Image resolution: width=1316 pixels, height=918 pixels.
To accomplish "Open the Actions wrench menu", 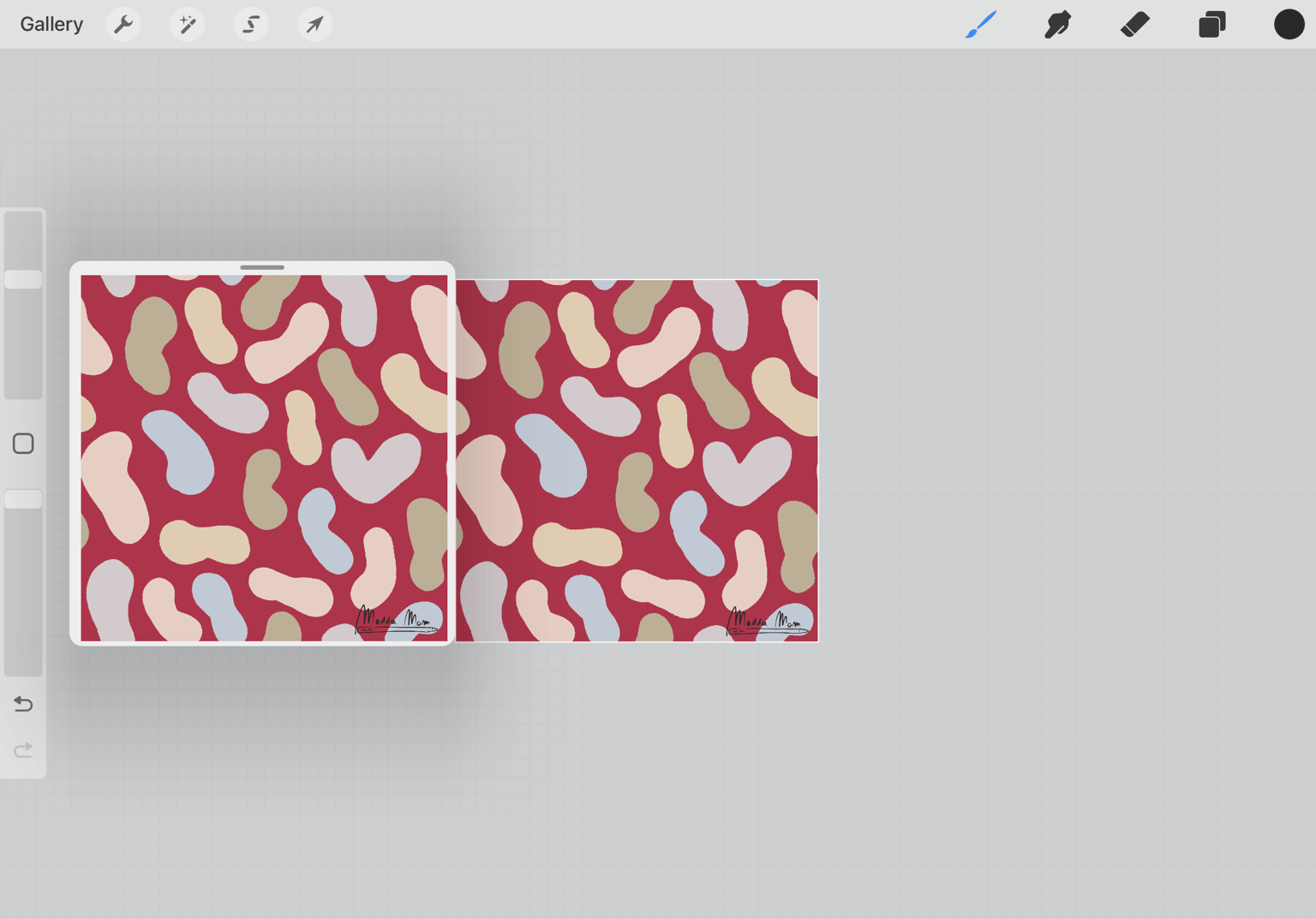I will pos(123,24).
